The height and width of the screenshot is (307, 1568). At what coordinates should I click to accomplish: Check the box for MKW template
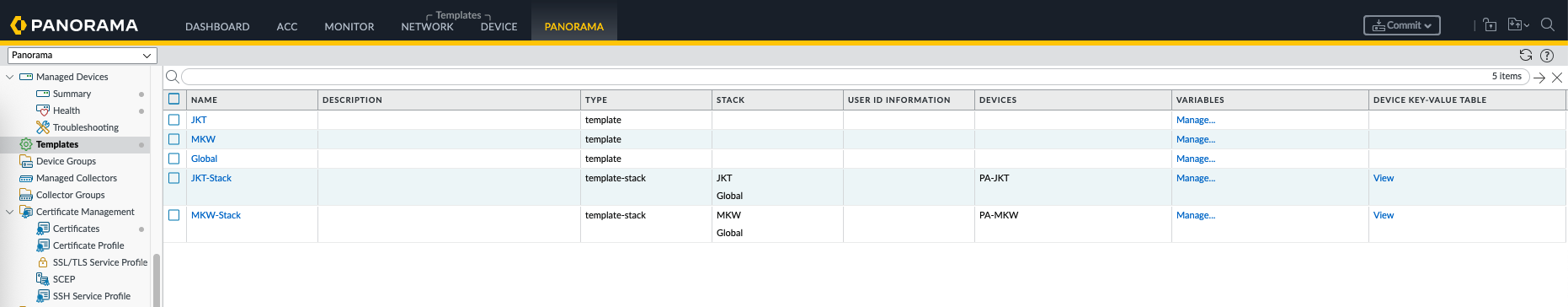coord(174,139)
